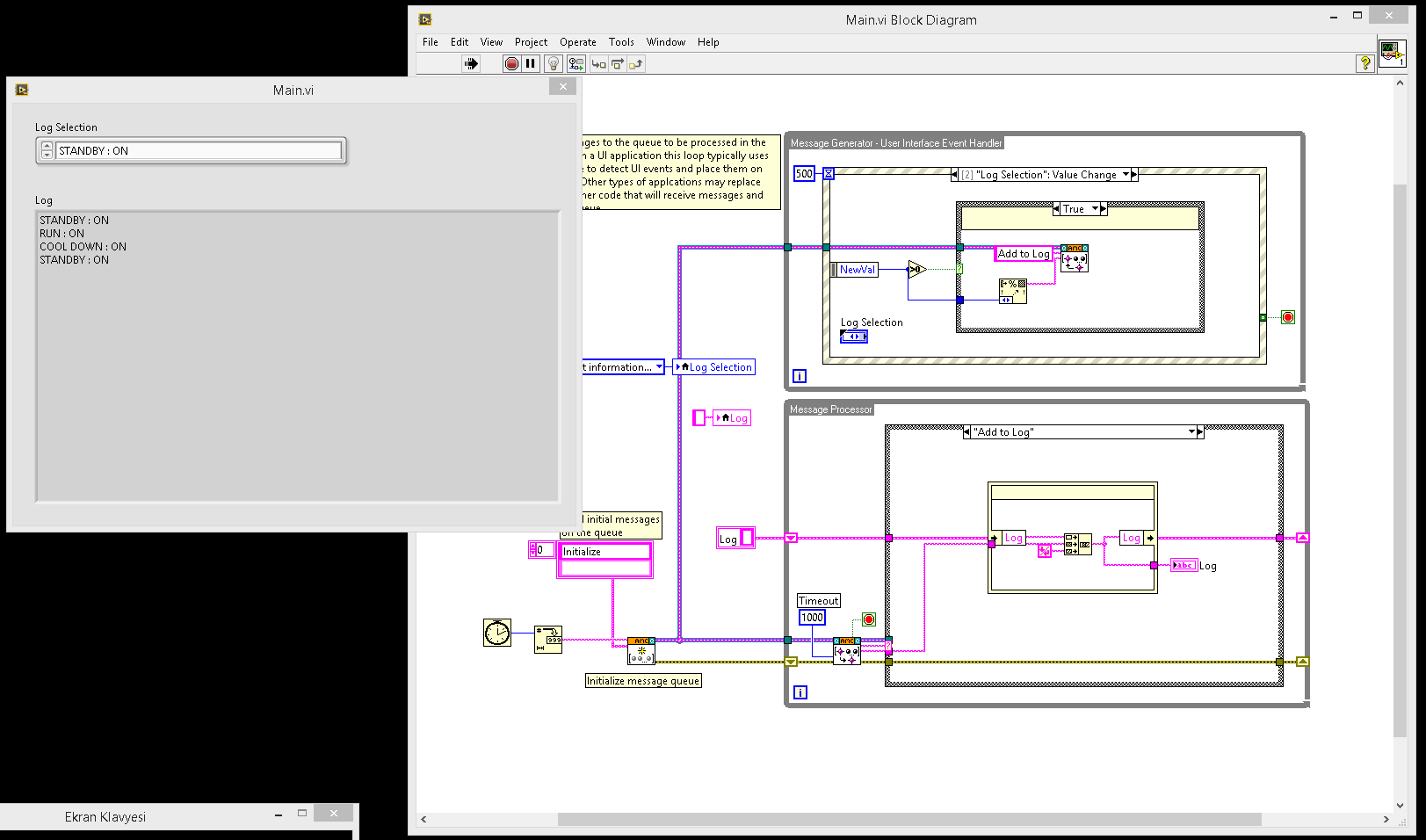Open the File menu

tap(431, 42)
